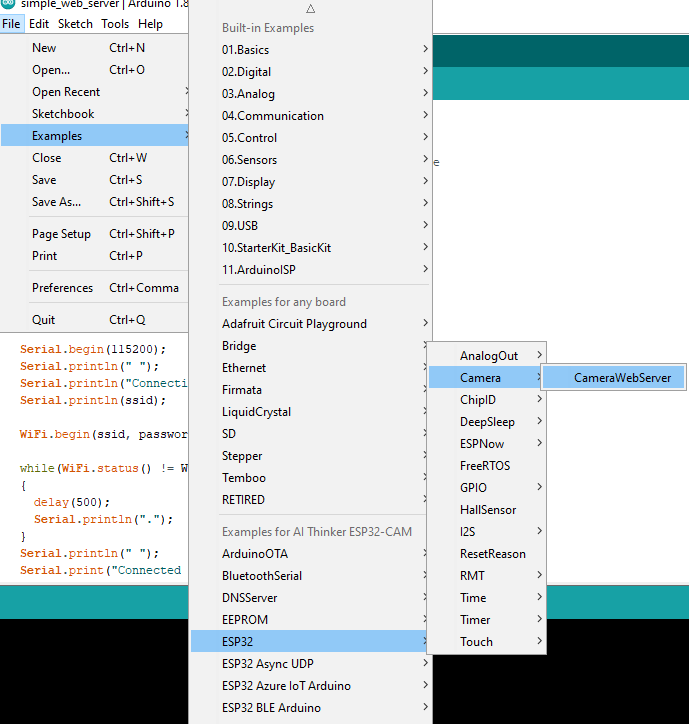Click the scroll-up triangle atop examples list

310,9
